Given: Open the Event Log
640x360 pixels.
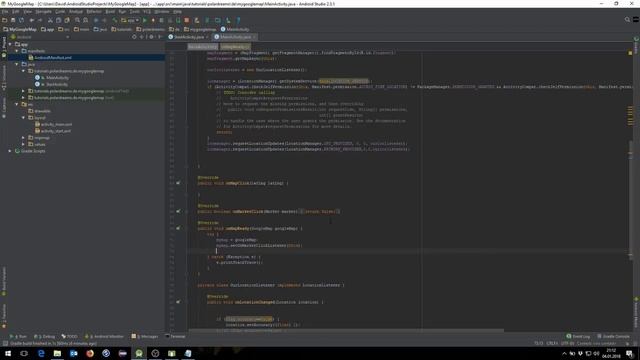Looking at the screenshot, I should tap(578, 336).
